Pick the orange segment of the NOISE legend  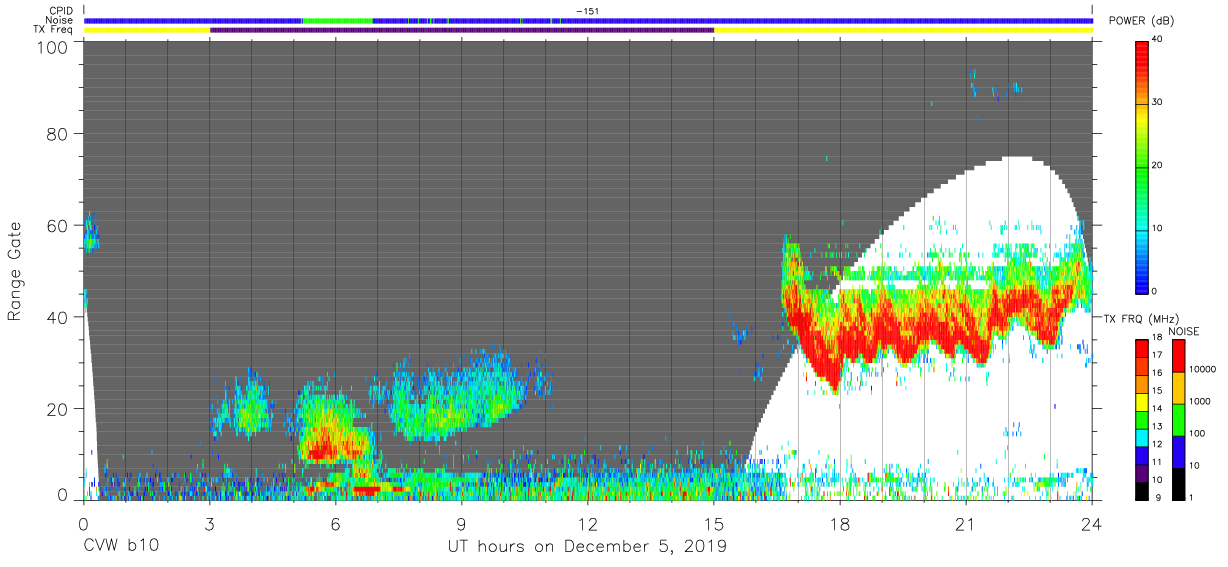(x=1177, y=388)
